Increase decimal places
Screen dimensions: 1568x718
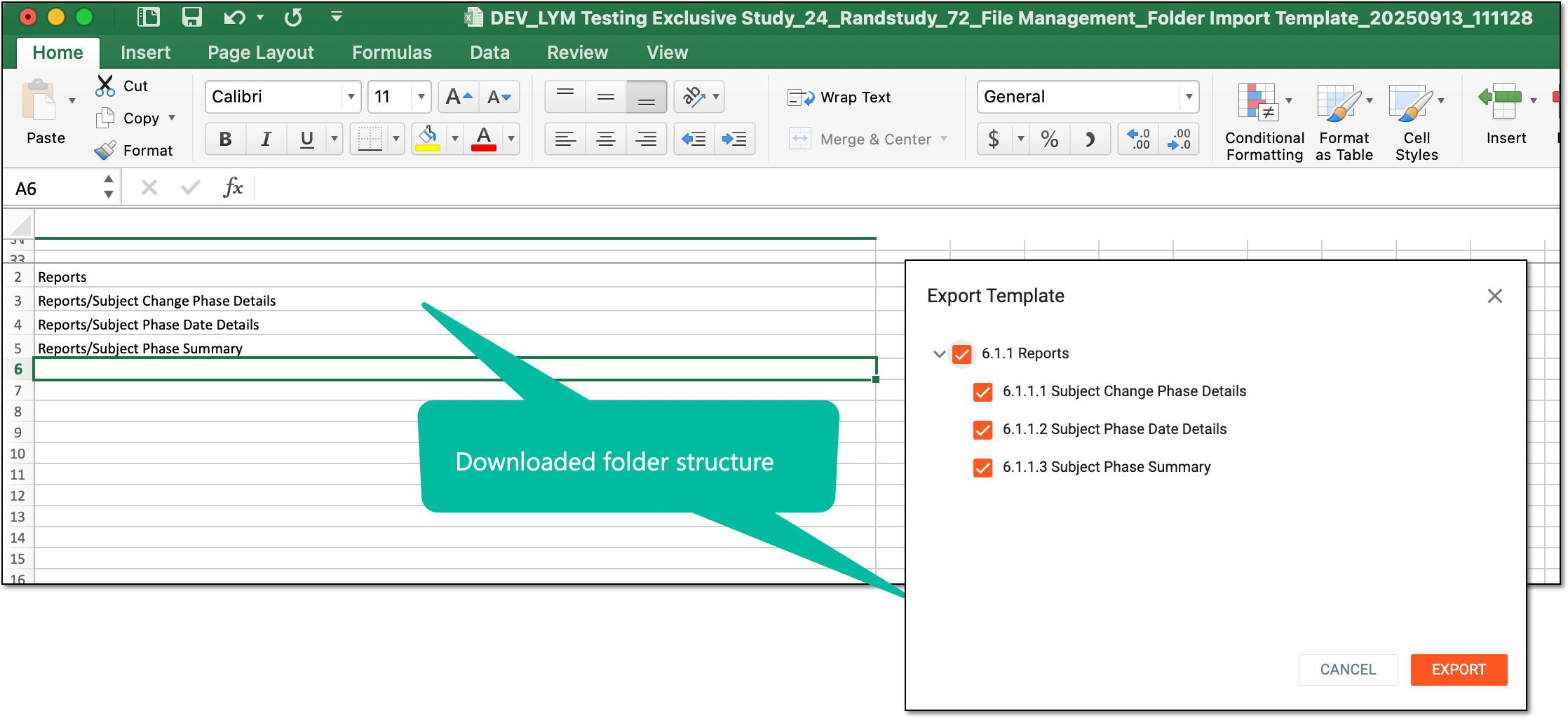[x=1138, y=139]
